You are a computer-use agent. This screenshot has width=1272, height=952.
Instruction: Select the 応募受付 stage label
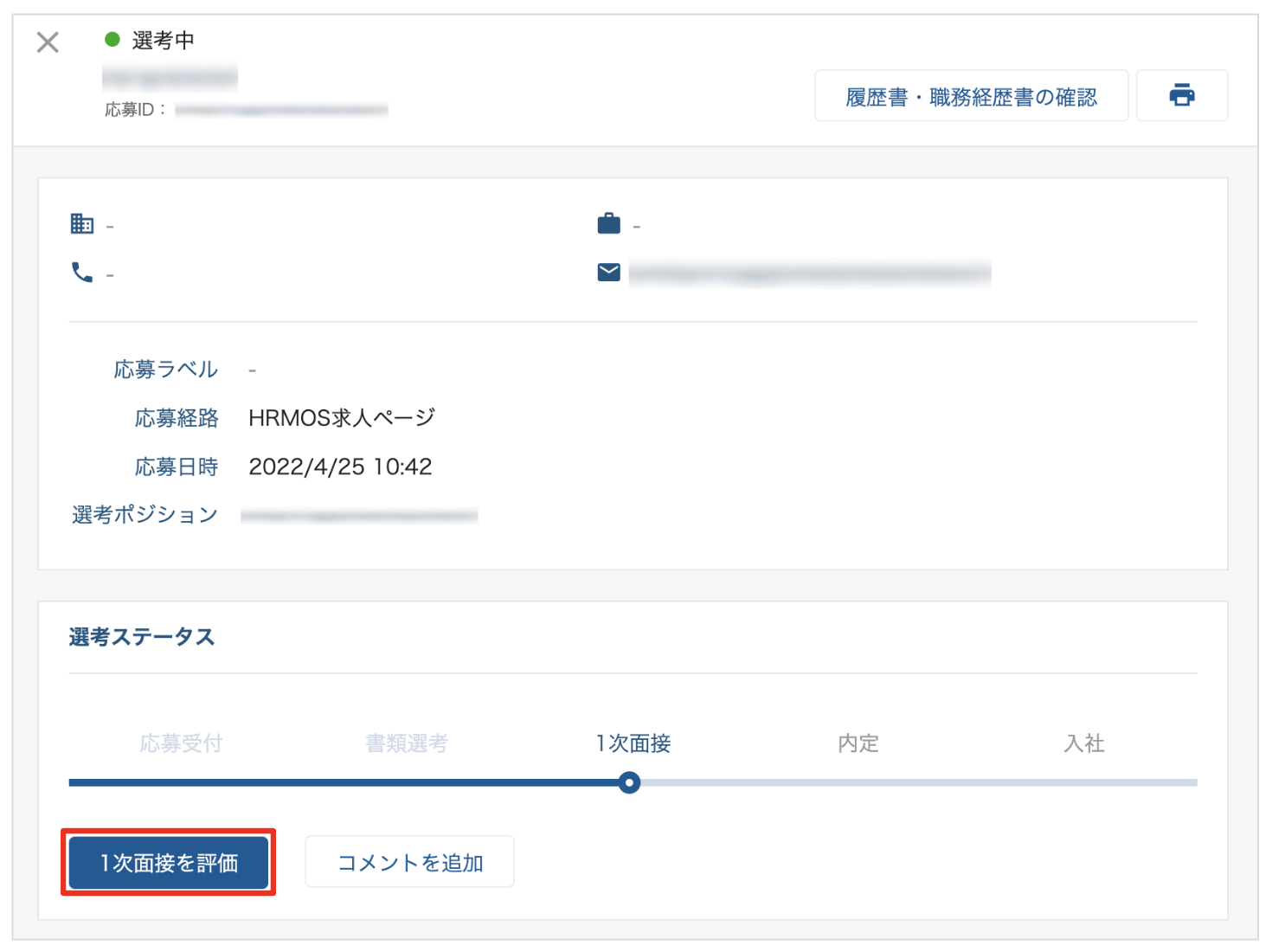tap(181, 743)
